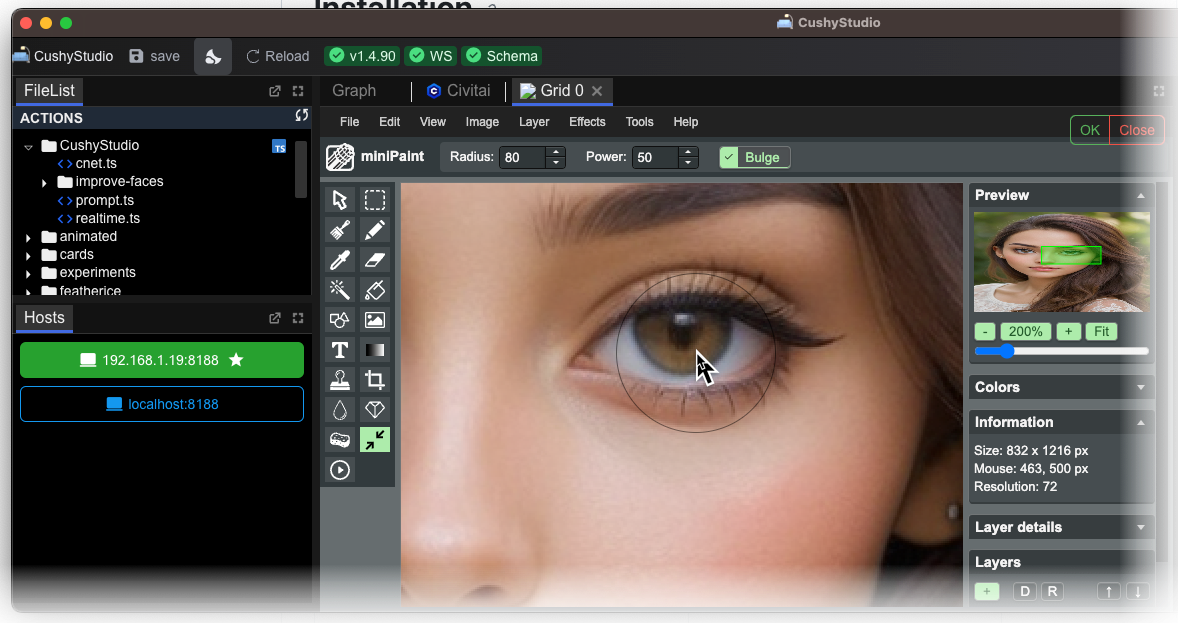Select the Brush tool in miniPaint

340,230
